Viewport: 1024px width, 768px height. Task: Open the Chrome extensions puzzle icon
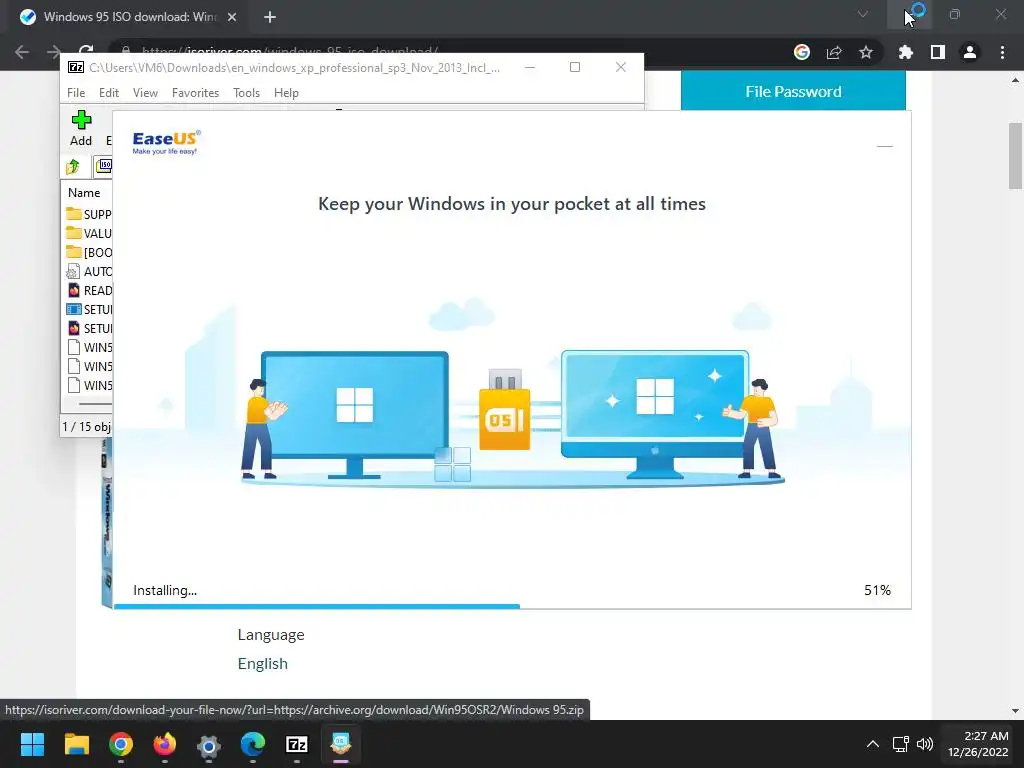pos(905,52)
